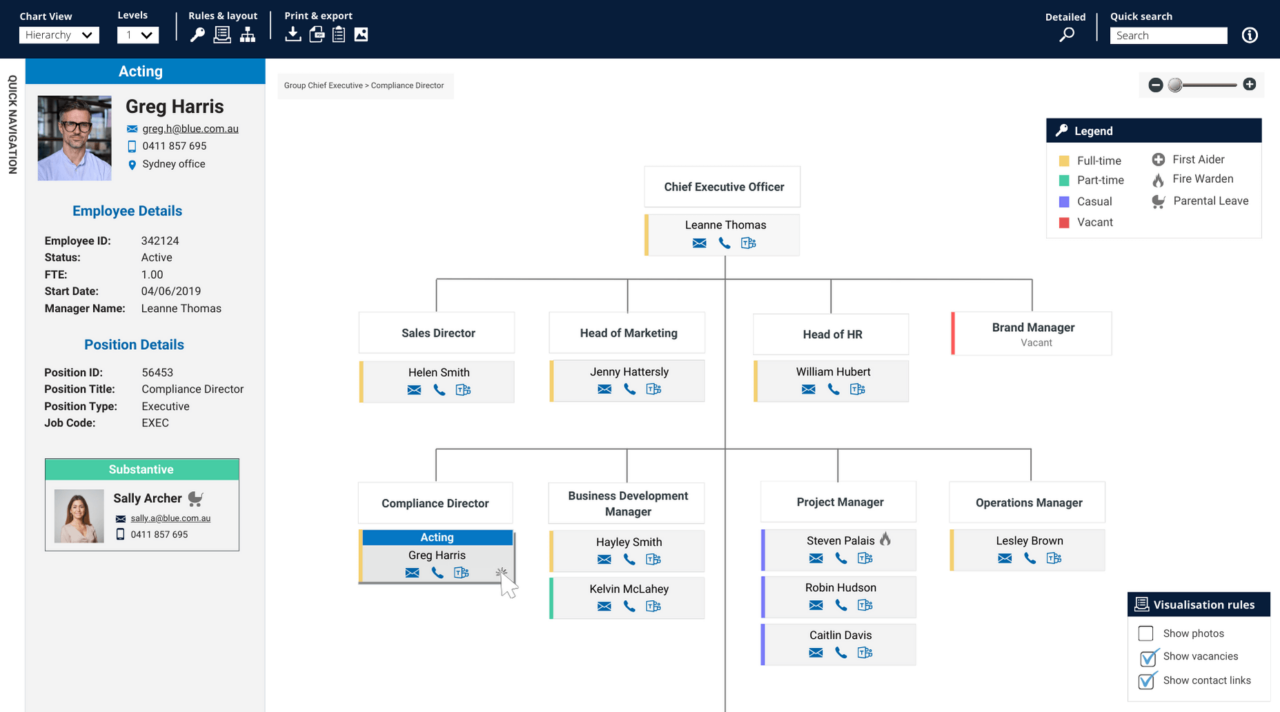Click inside the Quick search field

[x=1168, y=35]
